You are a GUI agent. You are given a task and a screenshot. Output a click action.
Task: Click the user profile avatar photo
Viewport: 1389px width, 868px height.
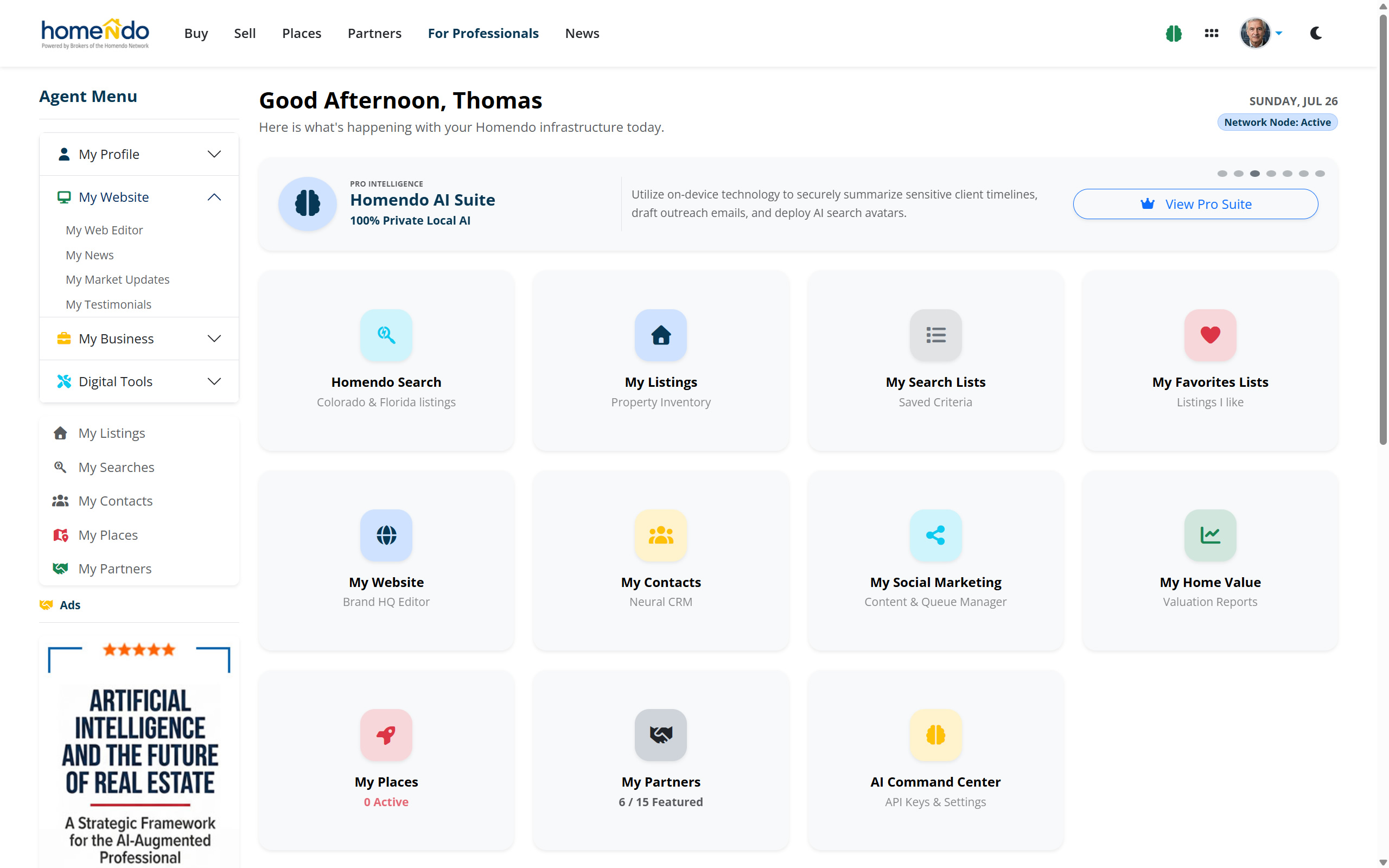tap(1254, 33)
